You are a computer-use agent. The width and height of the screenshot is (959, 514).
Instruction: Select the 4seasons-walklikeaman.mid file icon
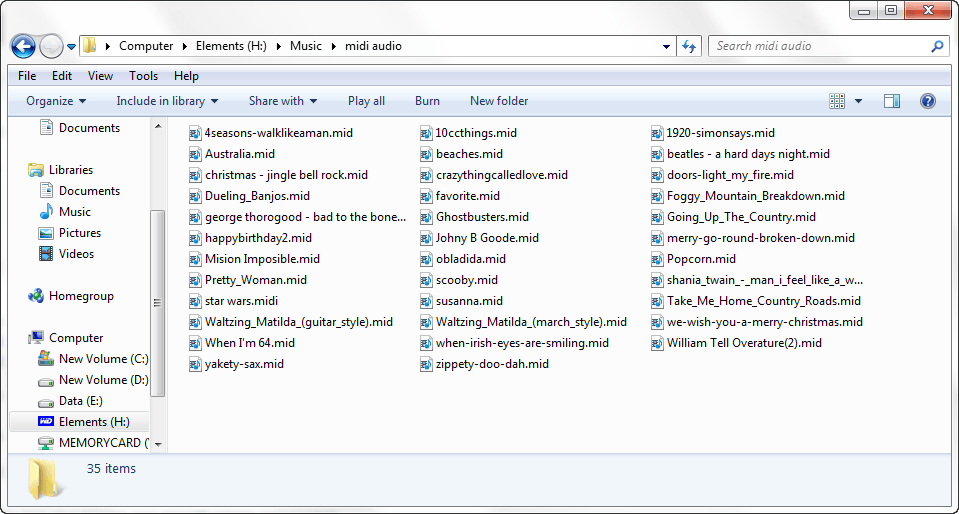[x=195, y=133]
